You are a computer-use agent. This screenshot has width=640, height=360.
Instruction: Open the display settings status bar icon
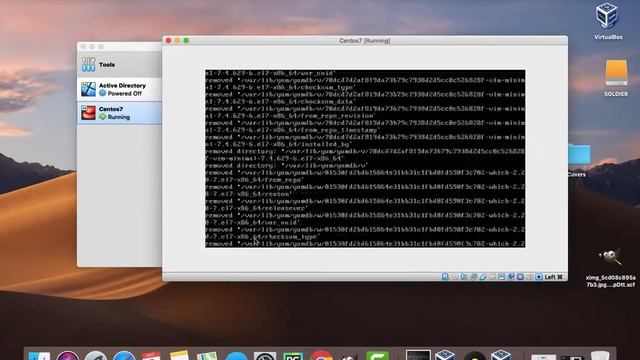(501, 277)
